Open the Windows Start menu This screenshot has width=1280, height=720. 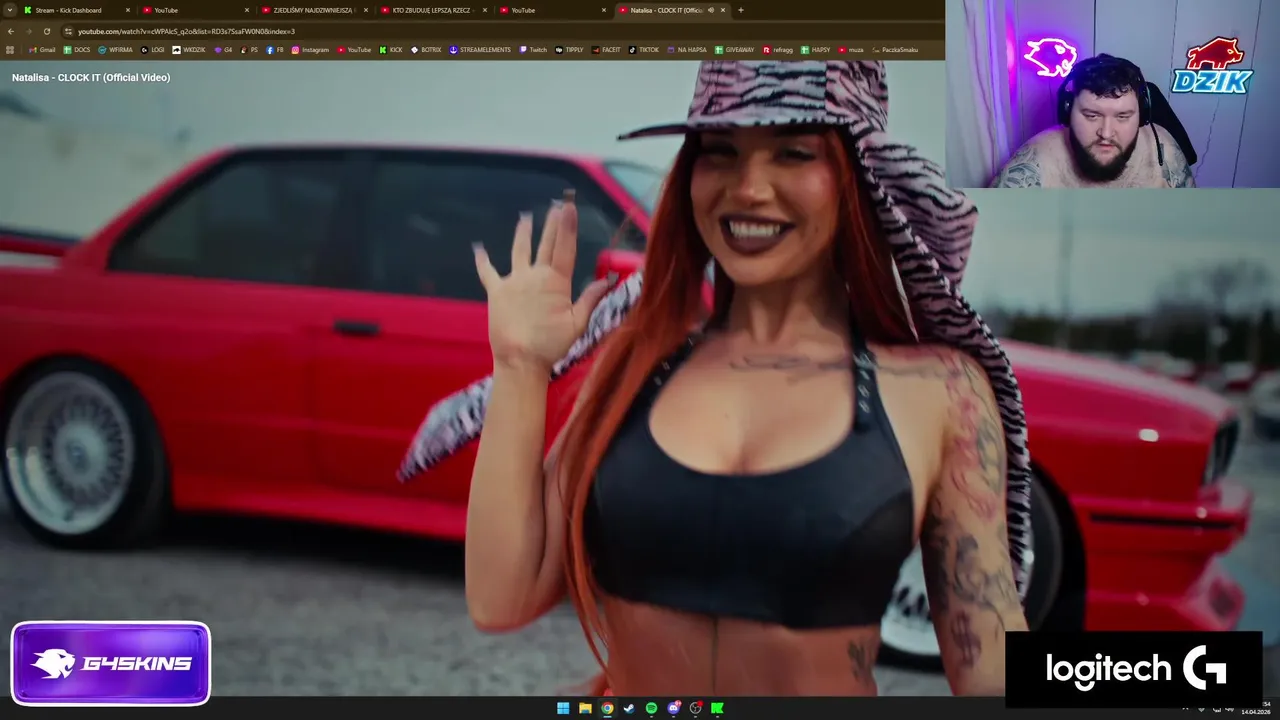(563, 708)
